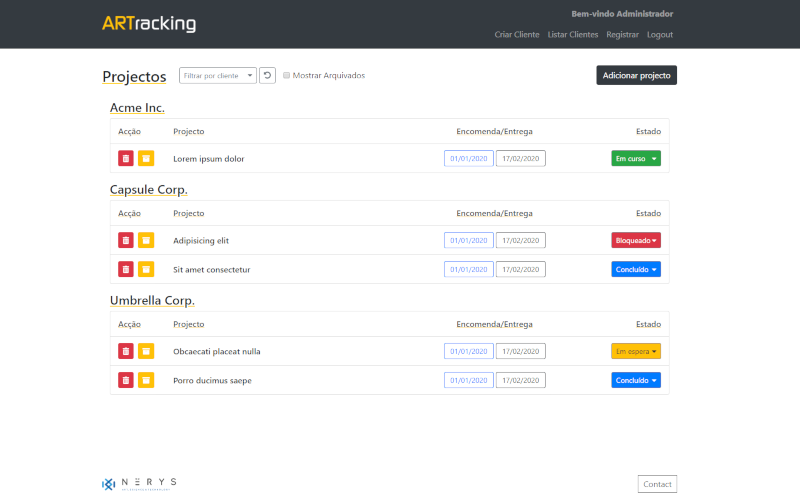Click the ARTracking logo
800x500 pixels.
149,23
